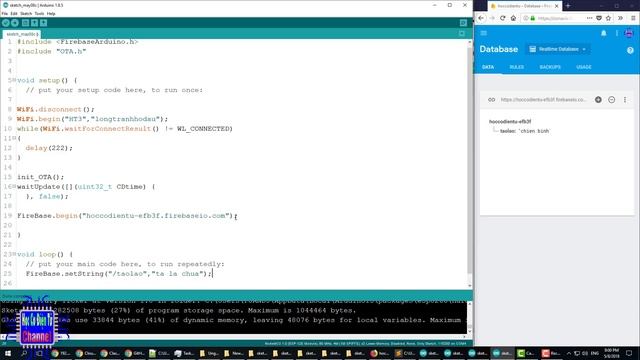The height and width of the screenshot is (360, 640).
Task: Click the taskbar clock
Action: point(611,353)
